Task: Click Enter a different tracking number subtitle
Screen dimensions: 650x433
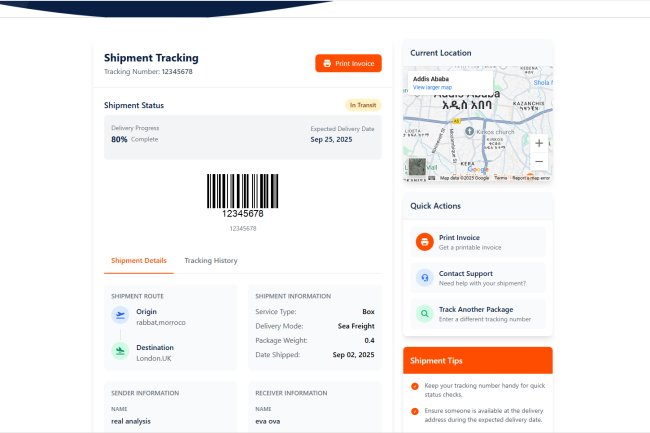Action: (485, 319)
